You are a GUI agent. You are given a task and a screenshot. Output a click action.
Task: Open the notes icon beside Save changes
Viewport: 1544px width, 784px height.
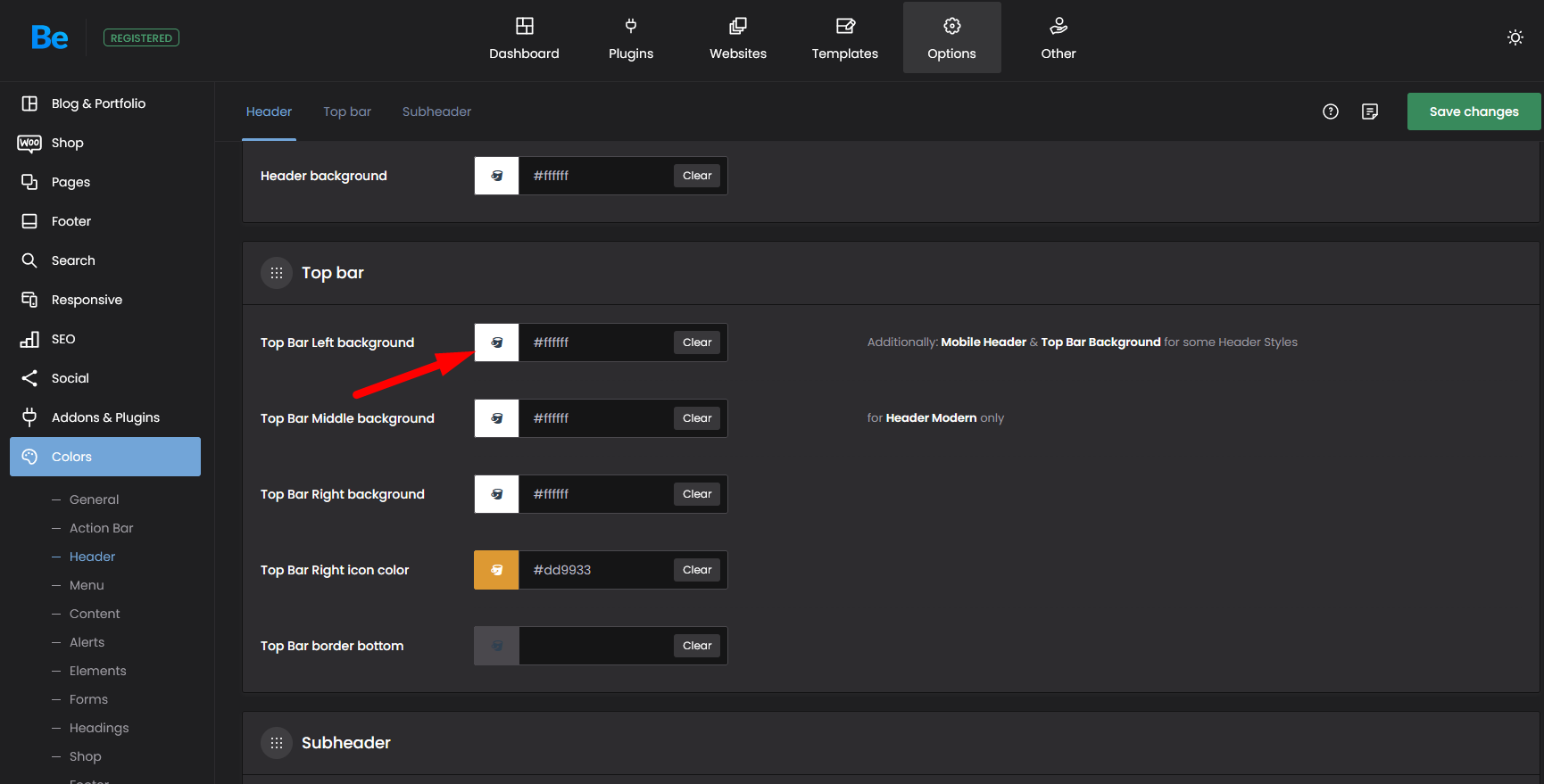point(1370,111)
